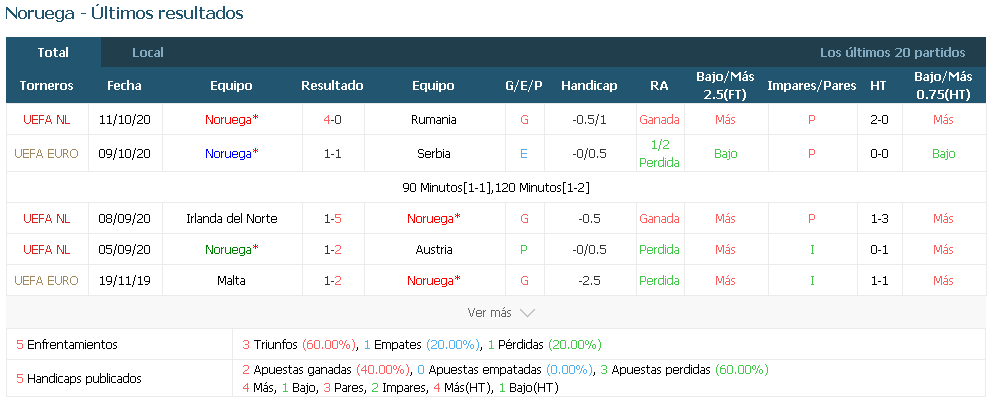Image resolution: width=994 pixels, height=406 pixels.
Task: Click the Impares/Pares column header
Action: pyautogui.click(x=811, y=86)
